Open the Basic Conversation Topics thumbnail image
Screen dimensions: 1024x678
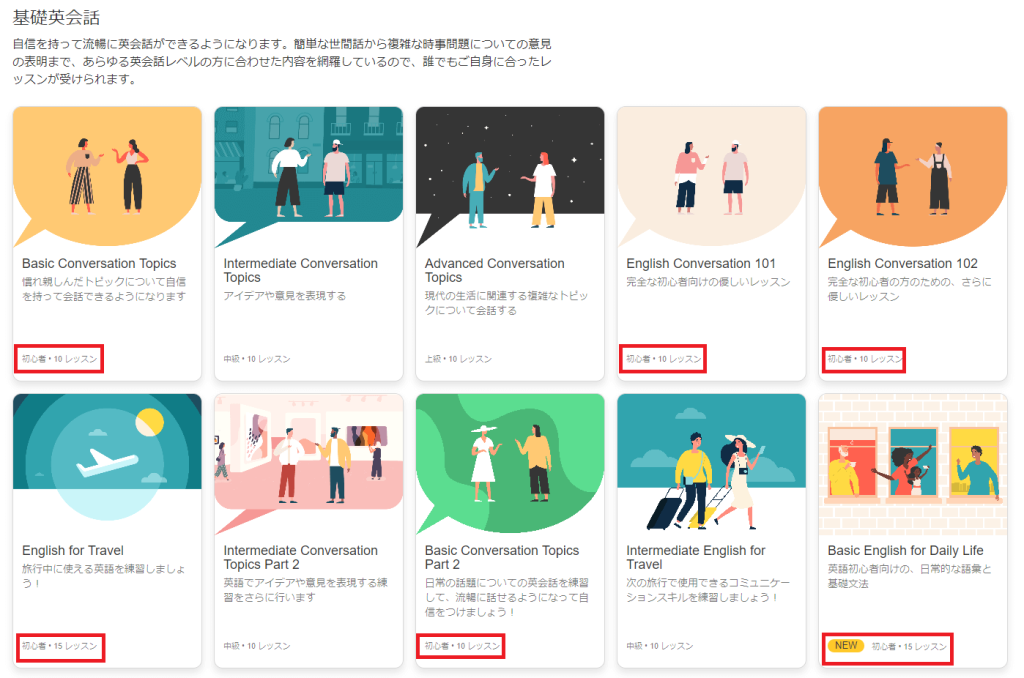(107, 176)
